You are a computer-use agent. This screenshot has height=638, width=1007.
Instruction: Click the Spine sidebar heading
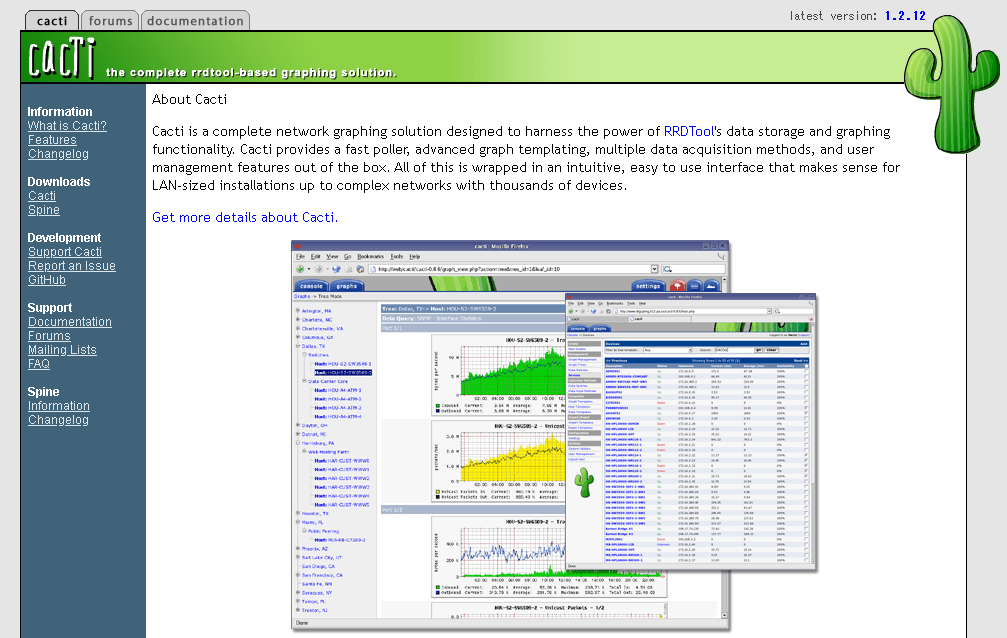(43, 392)
